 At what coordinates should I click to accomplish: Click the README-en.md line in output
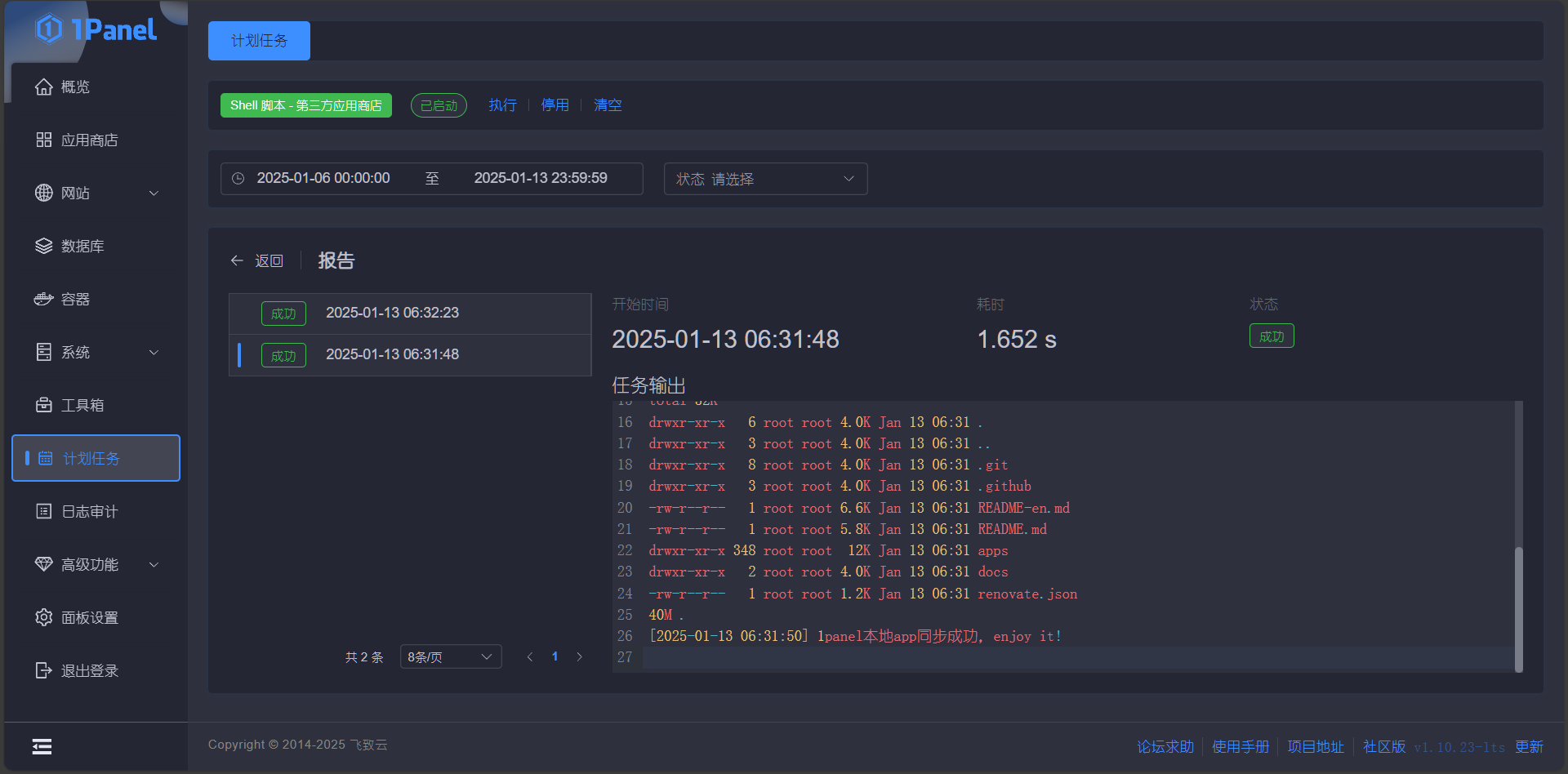point(859,508)
